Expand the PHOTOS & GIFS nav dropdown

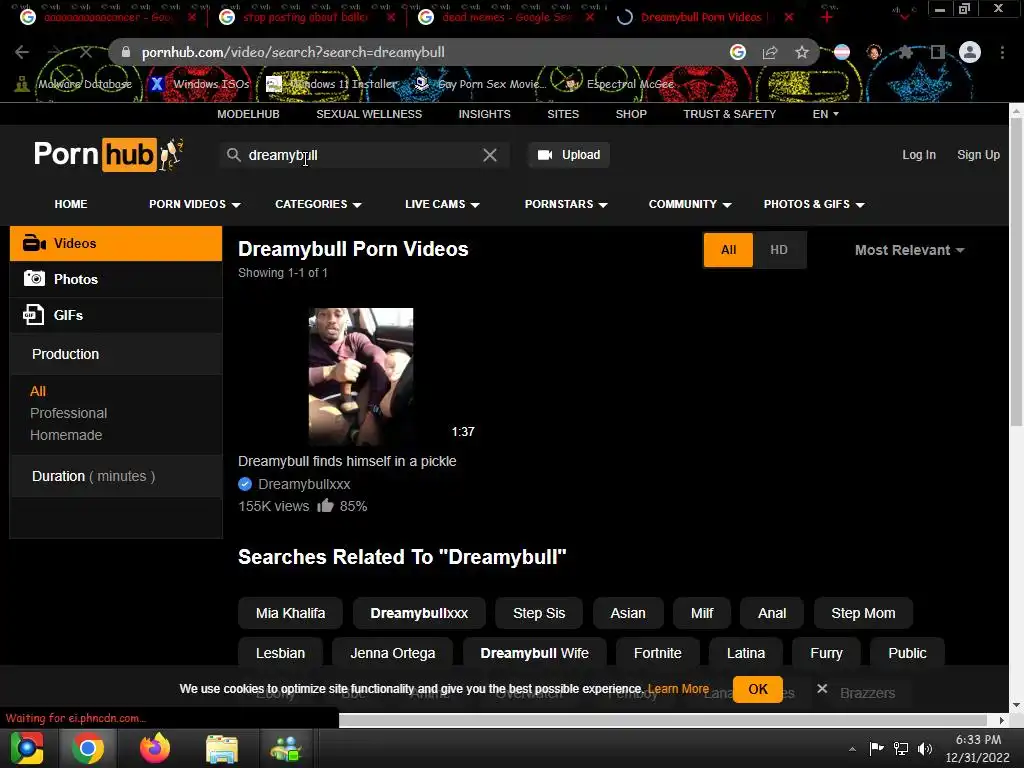click(x=814, y=204)
